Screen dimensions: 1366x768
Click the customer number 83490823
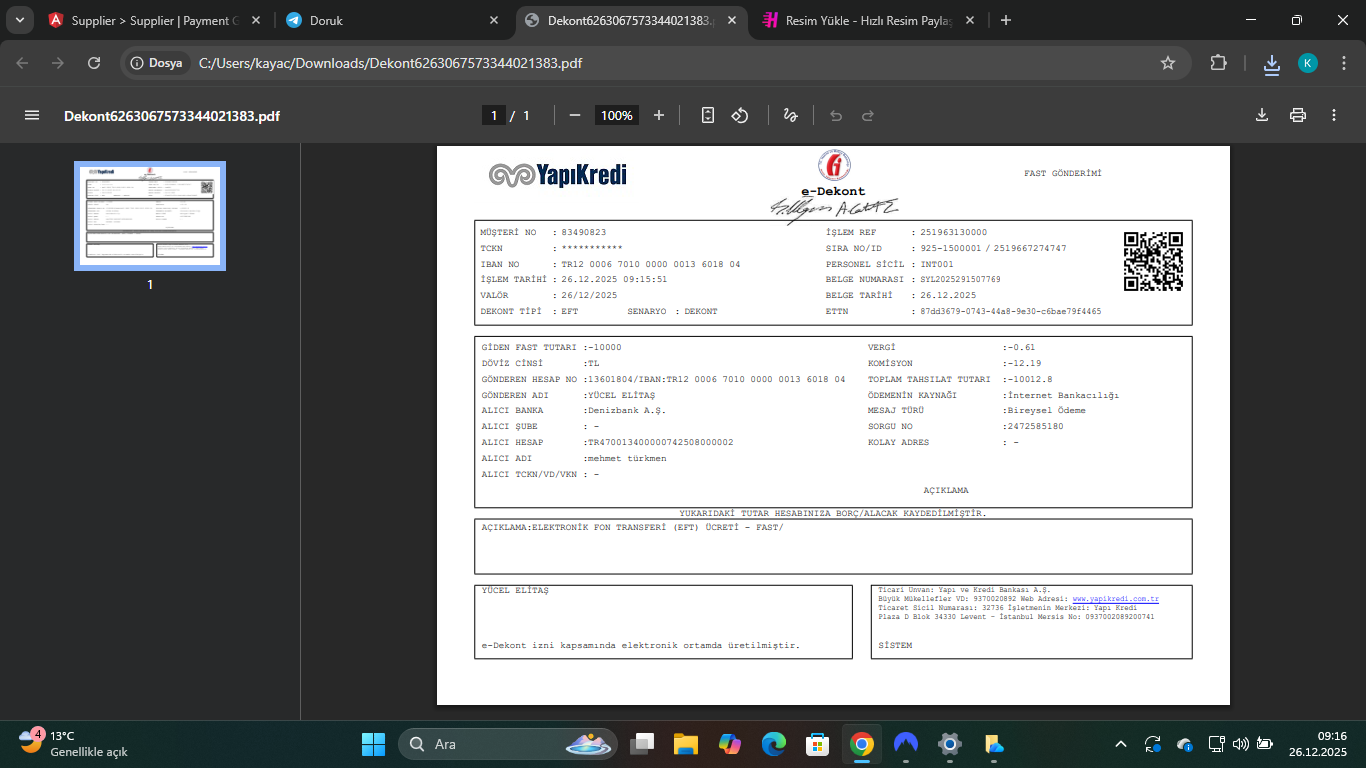point(584,232)
